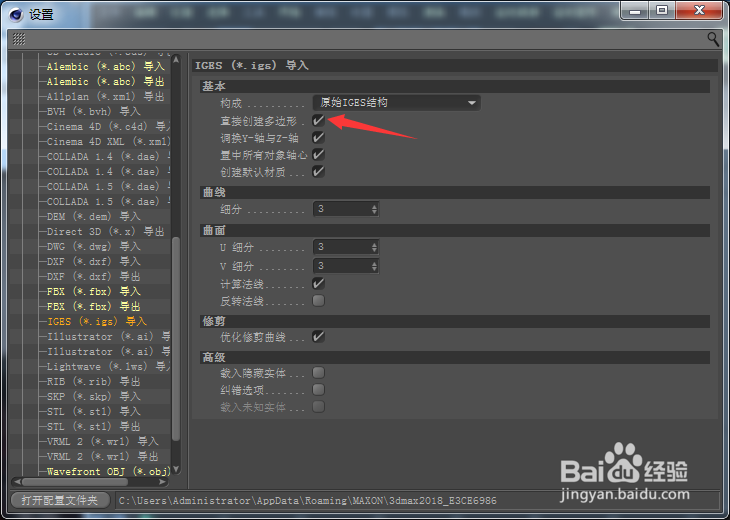
Task: Toggle 调换Y-轴与Z-轴 checkbox
Action: pos(318,138)
